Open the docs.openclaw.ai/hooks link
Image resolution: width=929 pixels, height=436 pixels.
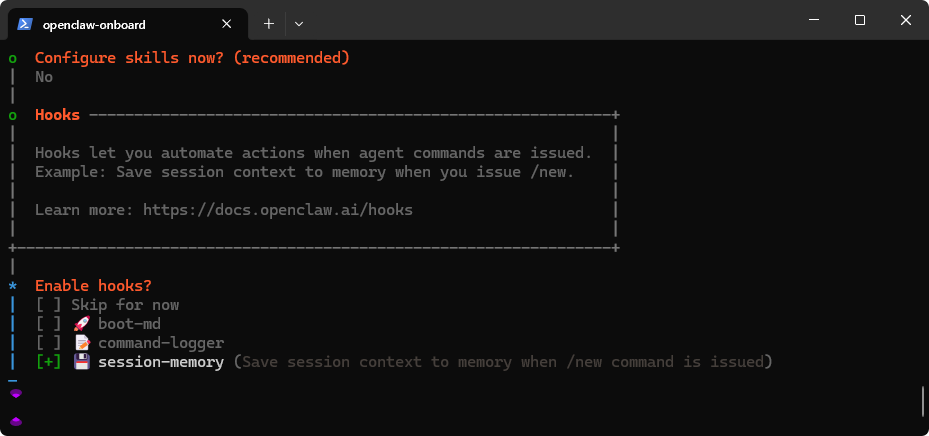[277, 210]
